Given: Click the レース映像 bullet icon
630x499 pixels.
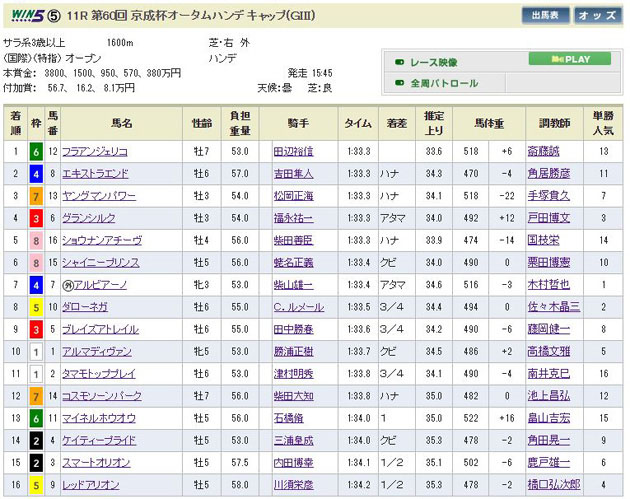Looking at the screenshot, I should [401, 61].
